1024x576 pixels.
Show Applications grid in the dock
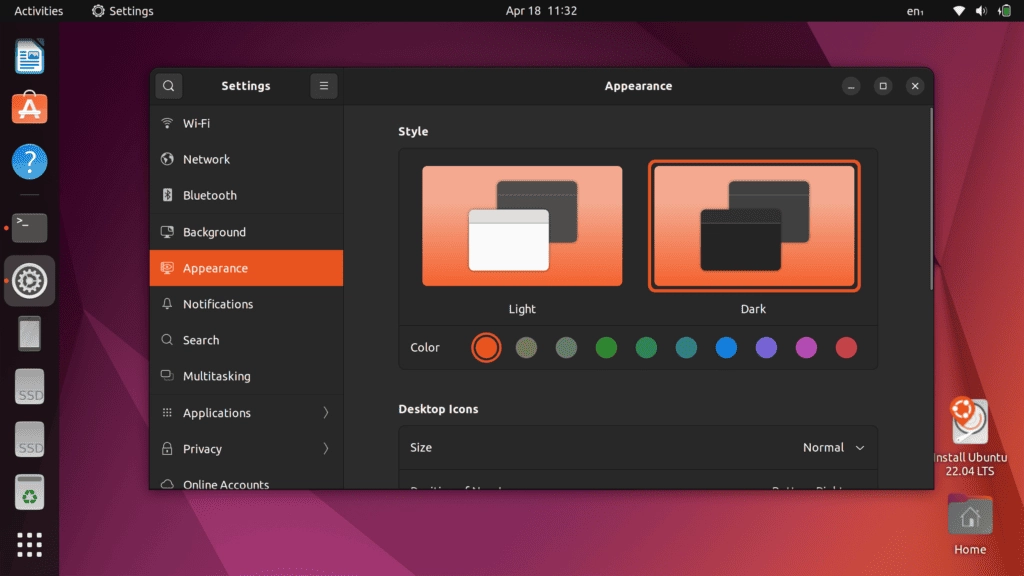point(29,545)
